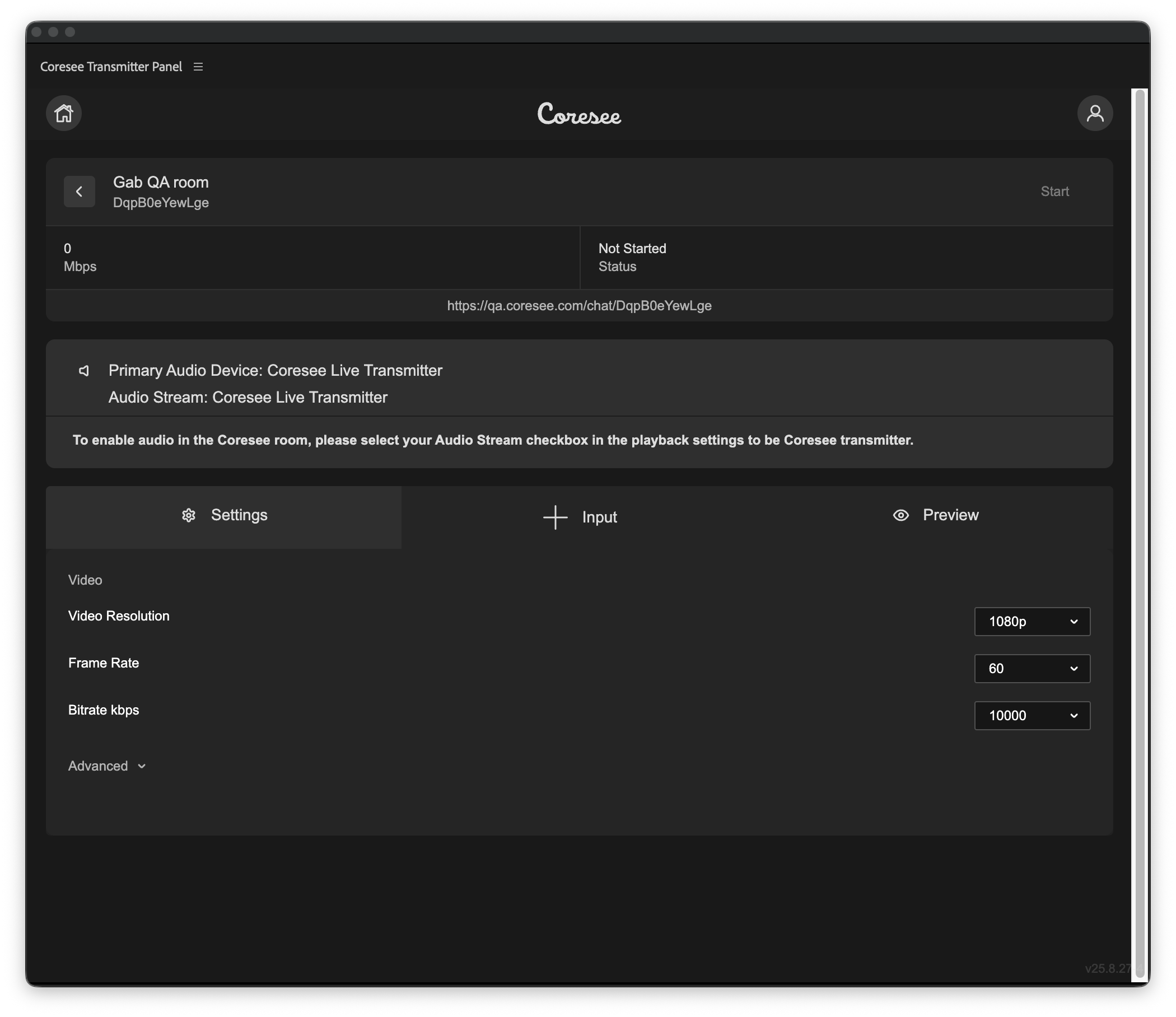Click the eye icon beside Preview
Image resolution: width=1176 pixels, height=1017 pixels.
coord(900,515)
